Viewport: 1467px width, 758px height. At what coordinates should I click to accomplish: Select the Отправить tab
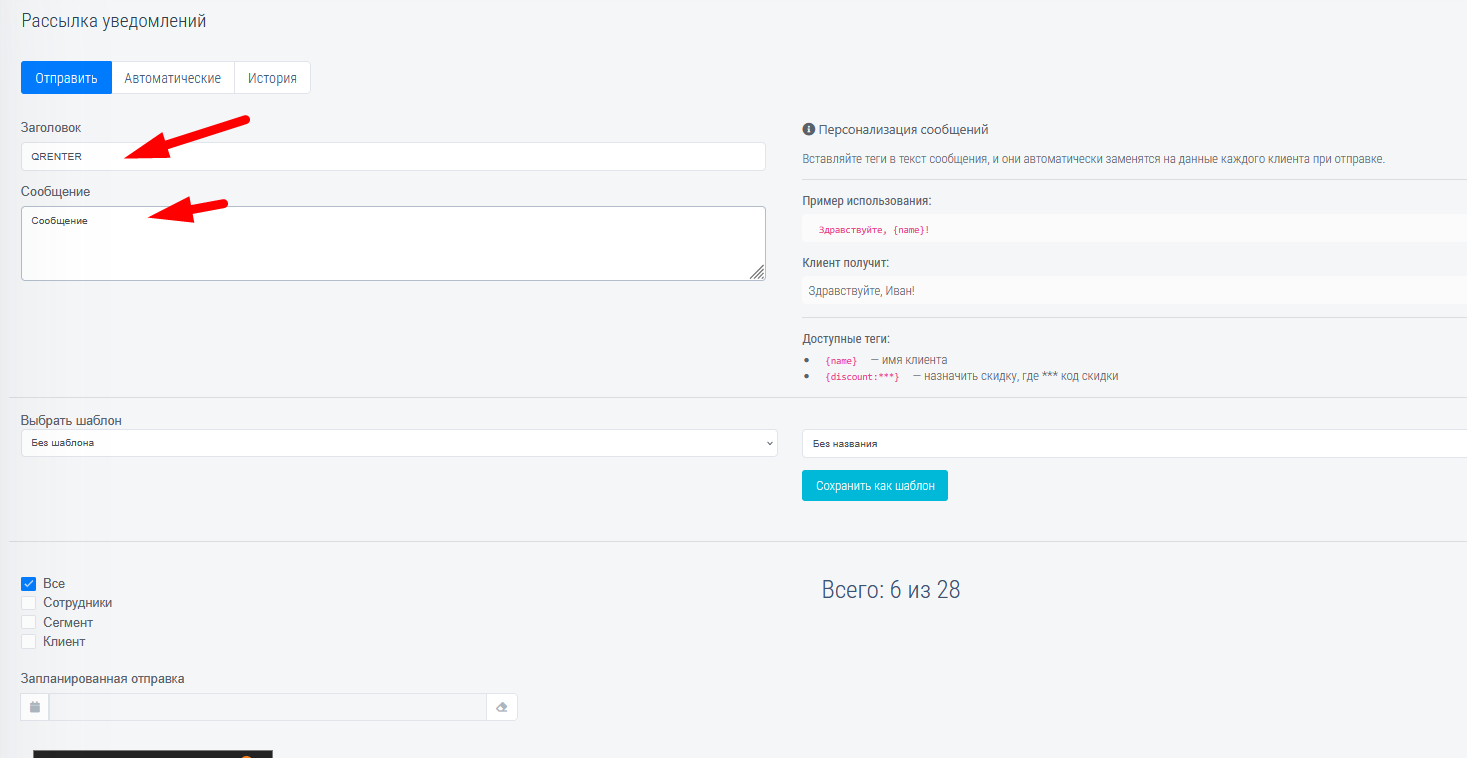66,78
